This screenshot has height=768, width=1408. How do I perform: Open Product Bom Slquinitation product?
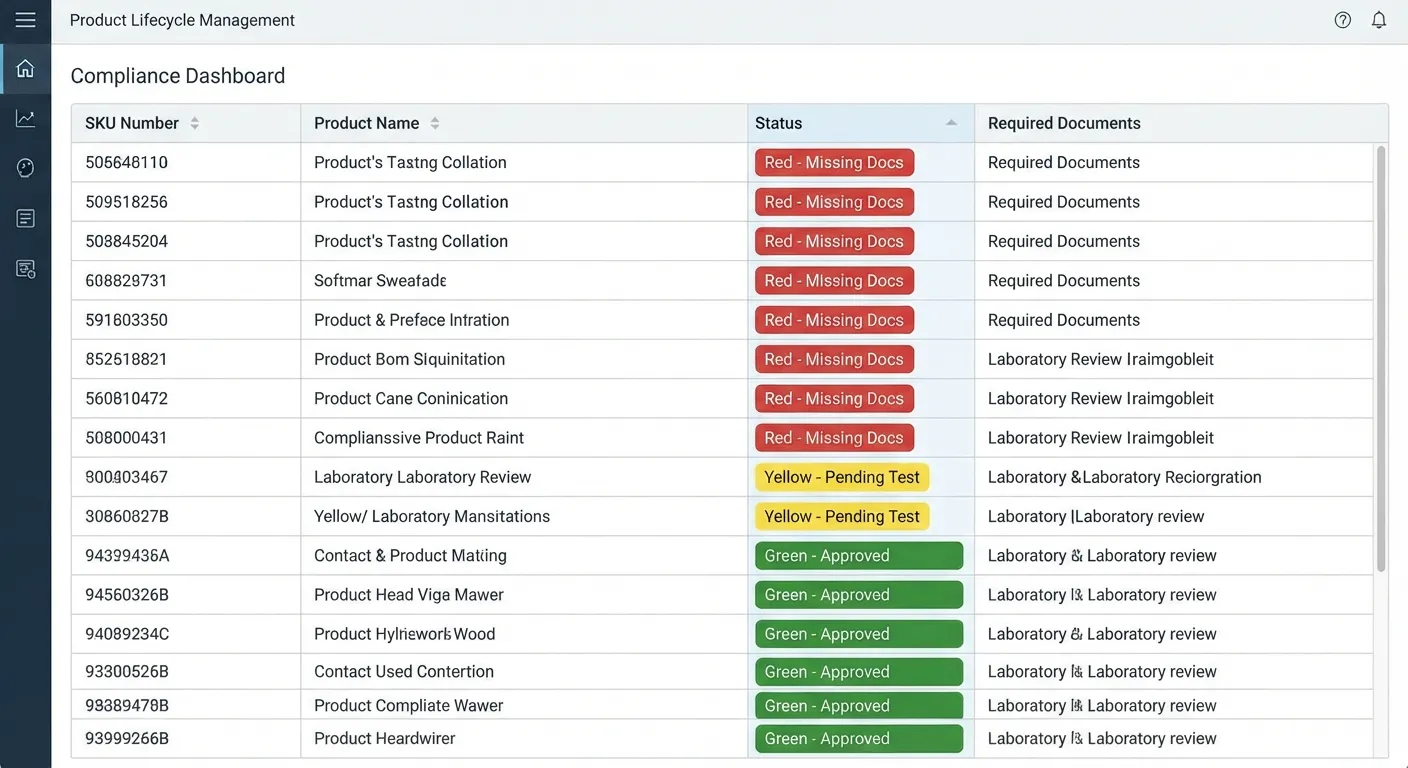[x=409, y=359]
